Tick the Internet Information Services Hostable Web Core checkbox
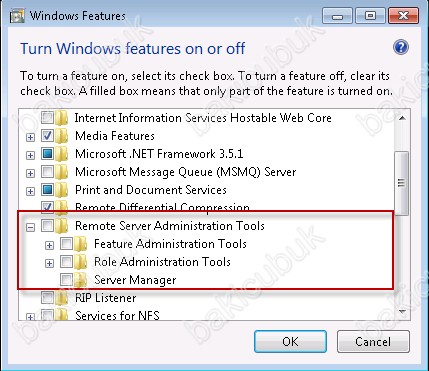The height and width of the screenshot is (371, 429). pos(48,118)
